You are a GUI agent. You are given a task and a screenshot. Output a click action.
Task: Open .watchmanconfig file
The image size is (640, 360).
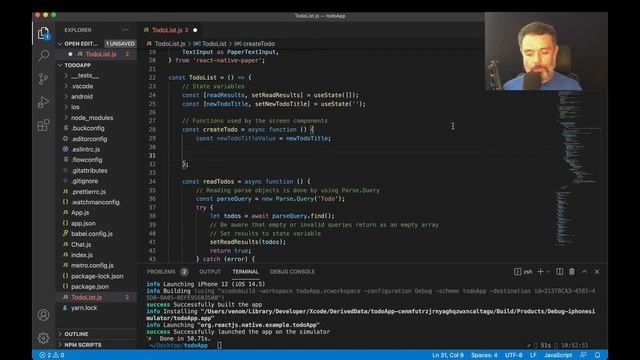96,202
